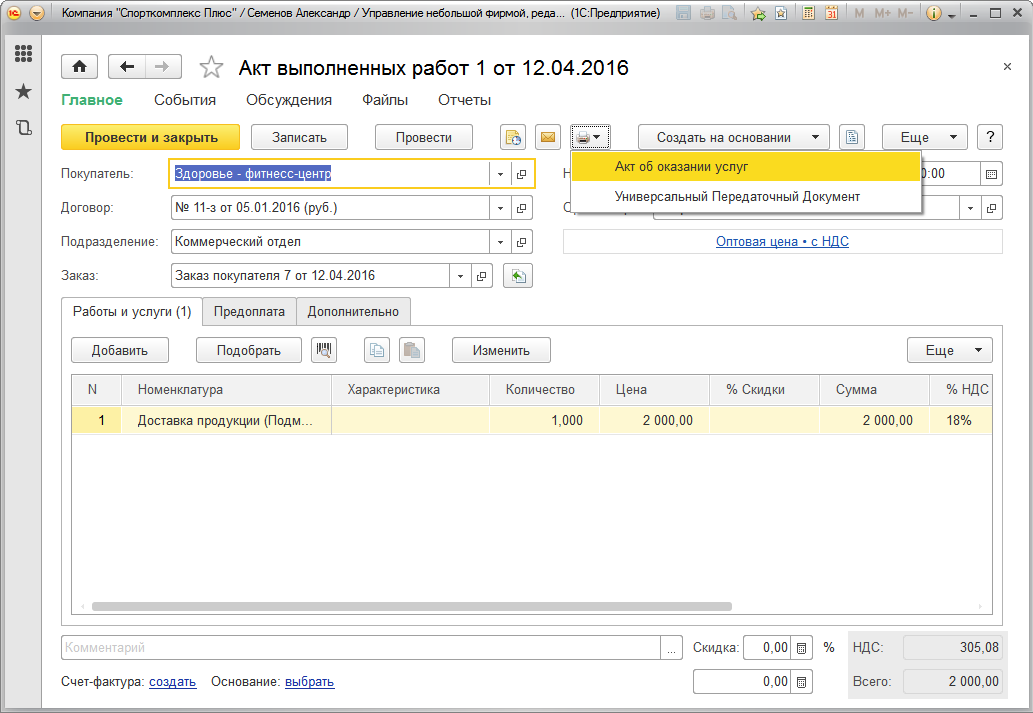Click into the Комментарий input field
1033x713 pixels.
point(360,648)
